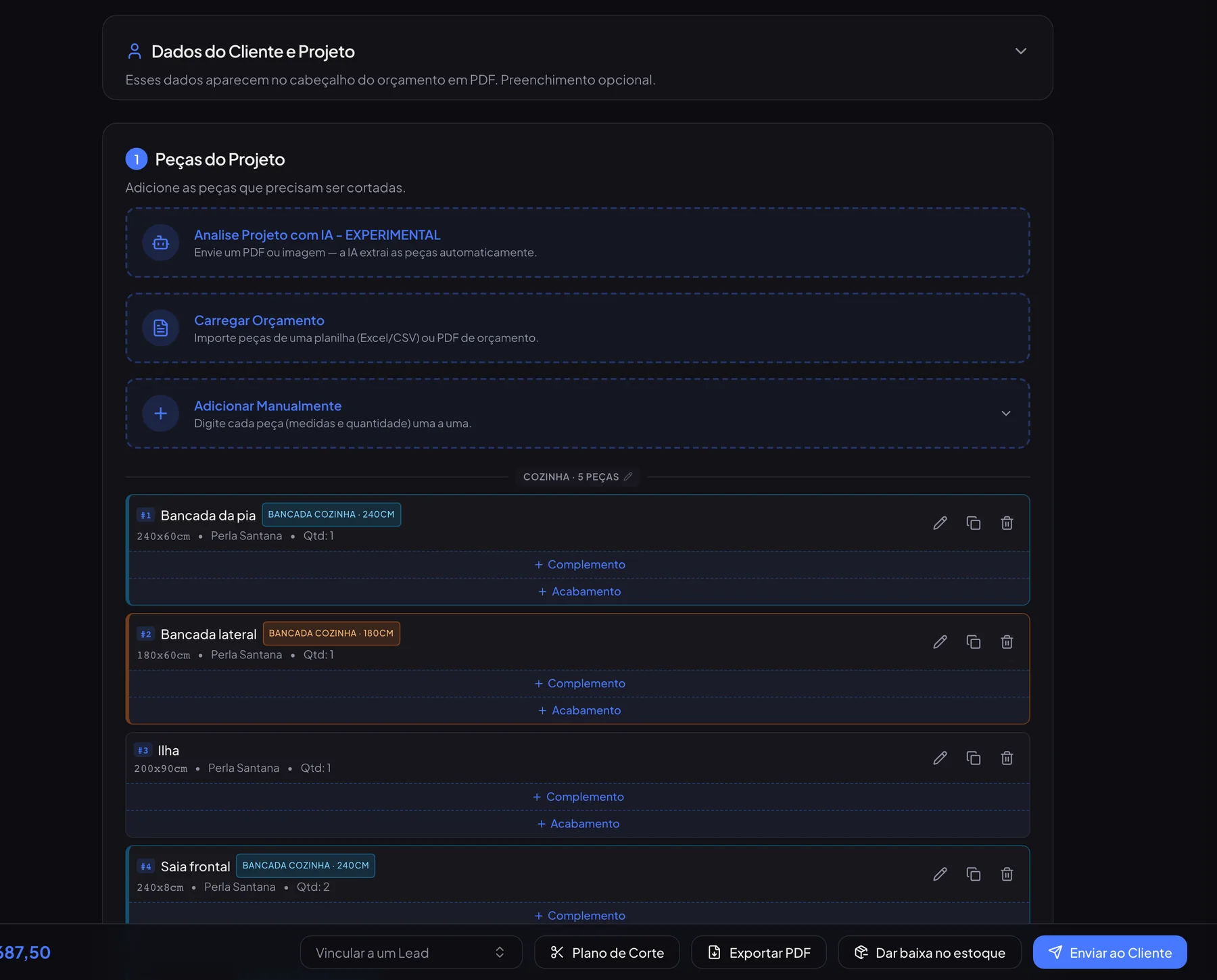Viewport: 1217px width, 980px height.
Task: Add Acabamento to Bancada da pia
Action: (x=579, y=591)
